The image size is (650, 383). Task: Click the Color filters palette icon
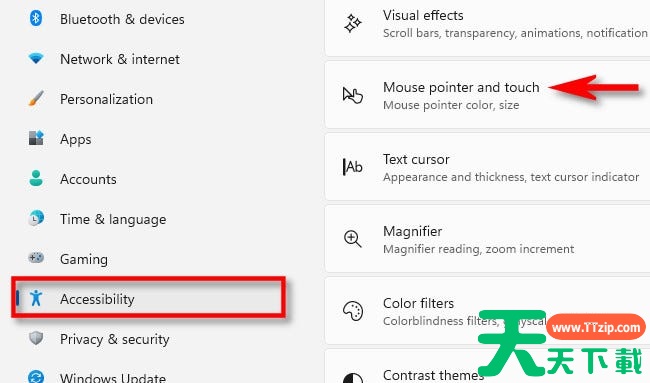tap(353, 311)
